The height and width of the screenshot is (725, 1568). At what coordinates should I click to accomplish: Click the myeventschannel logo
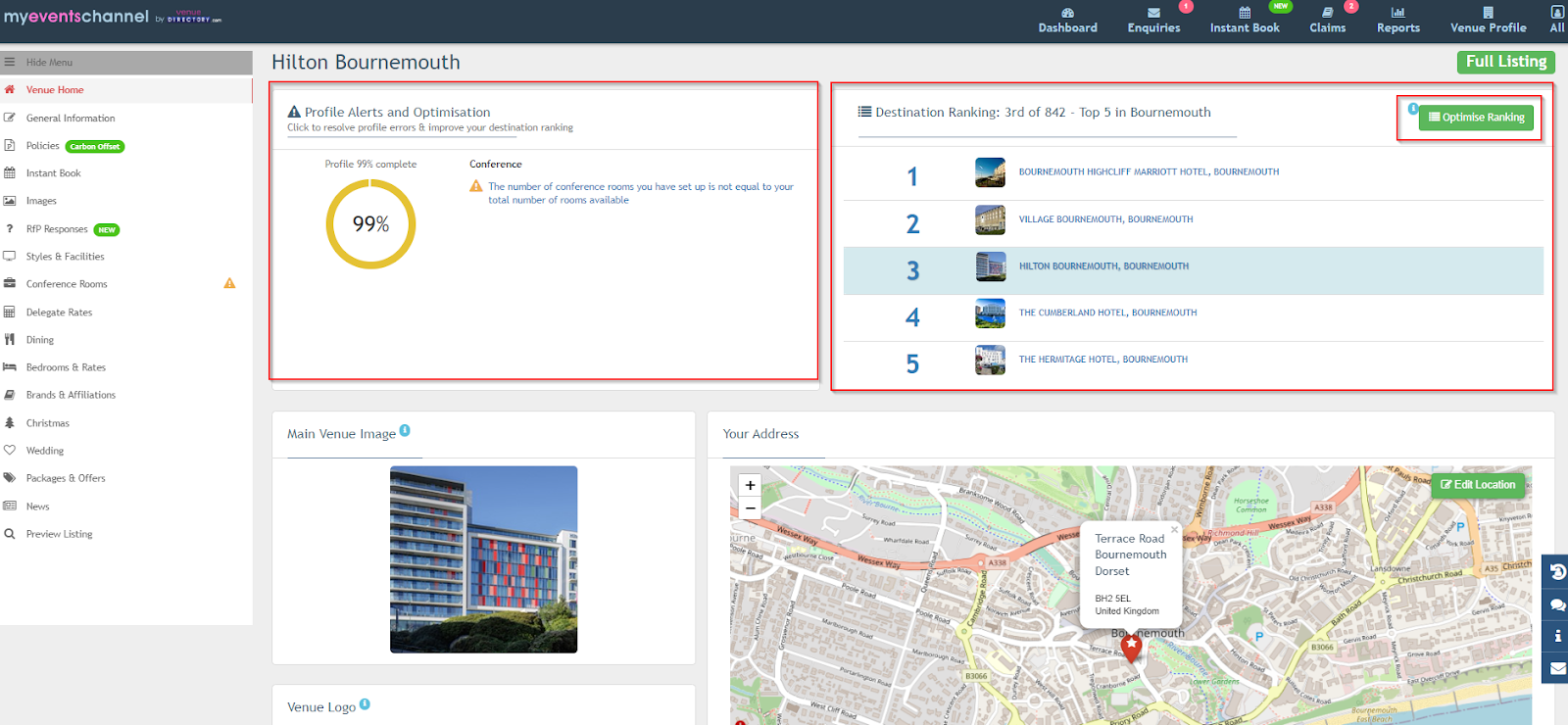[x=112, y=17]
